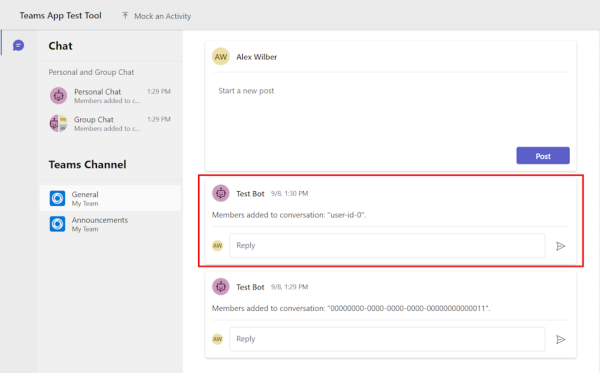Select the General channel

[x=110, y=199]
